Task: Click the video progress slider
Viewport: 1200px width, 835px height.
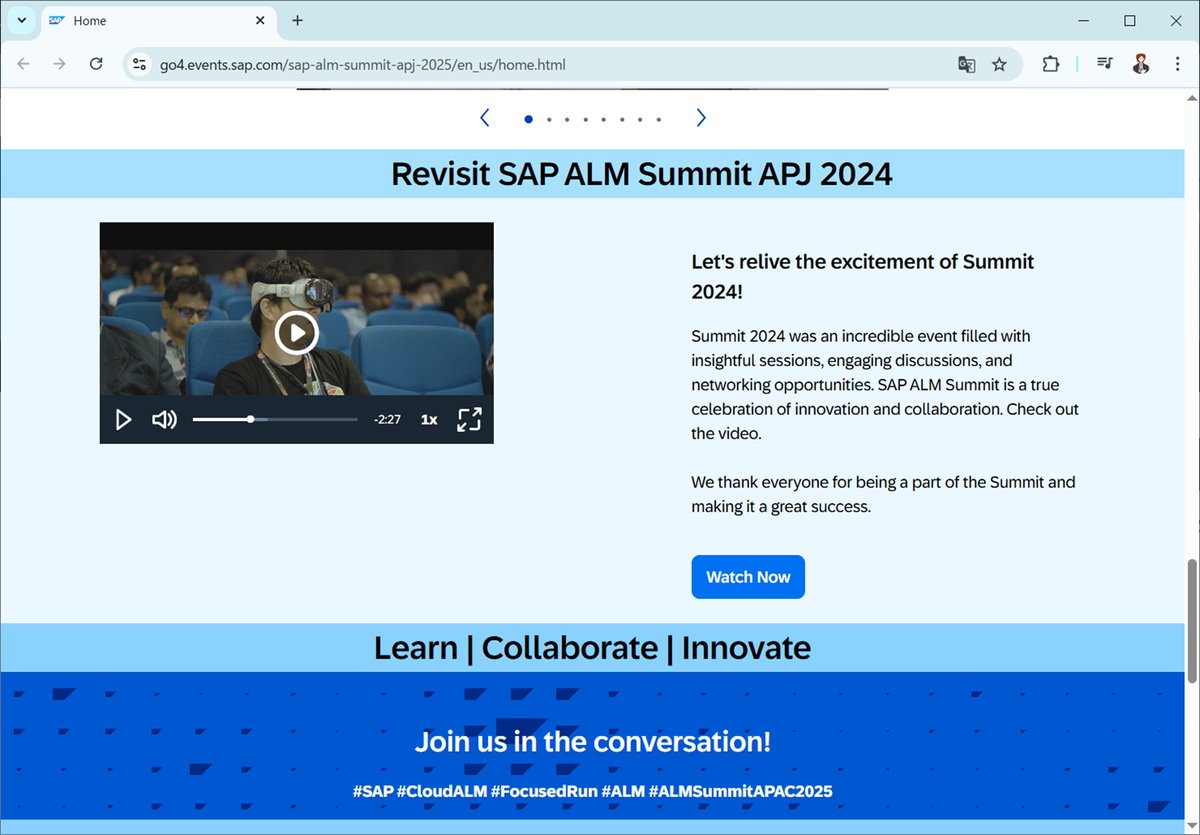Action: (275, 420)
